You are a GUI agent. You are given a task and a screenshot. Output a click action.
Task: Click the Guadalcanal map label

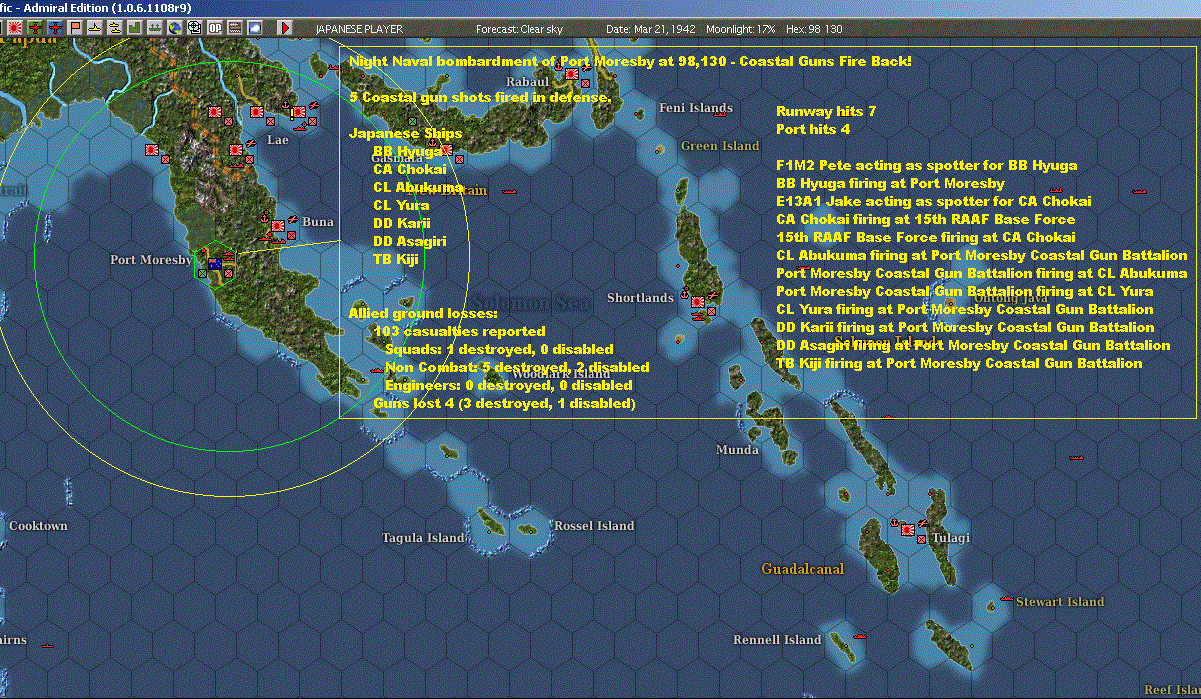click(x=802, y=569)
